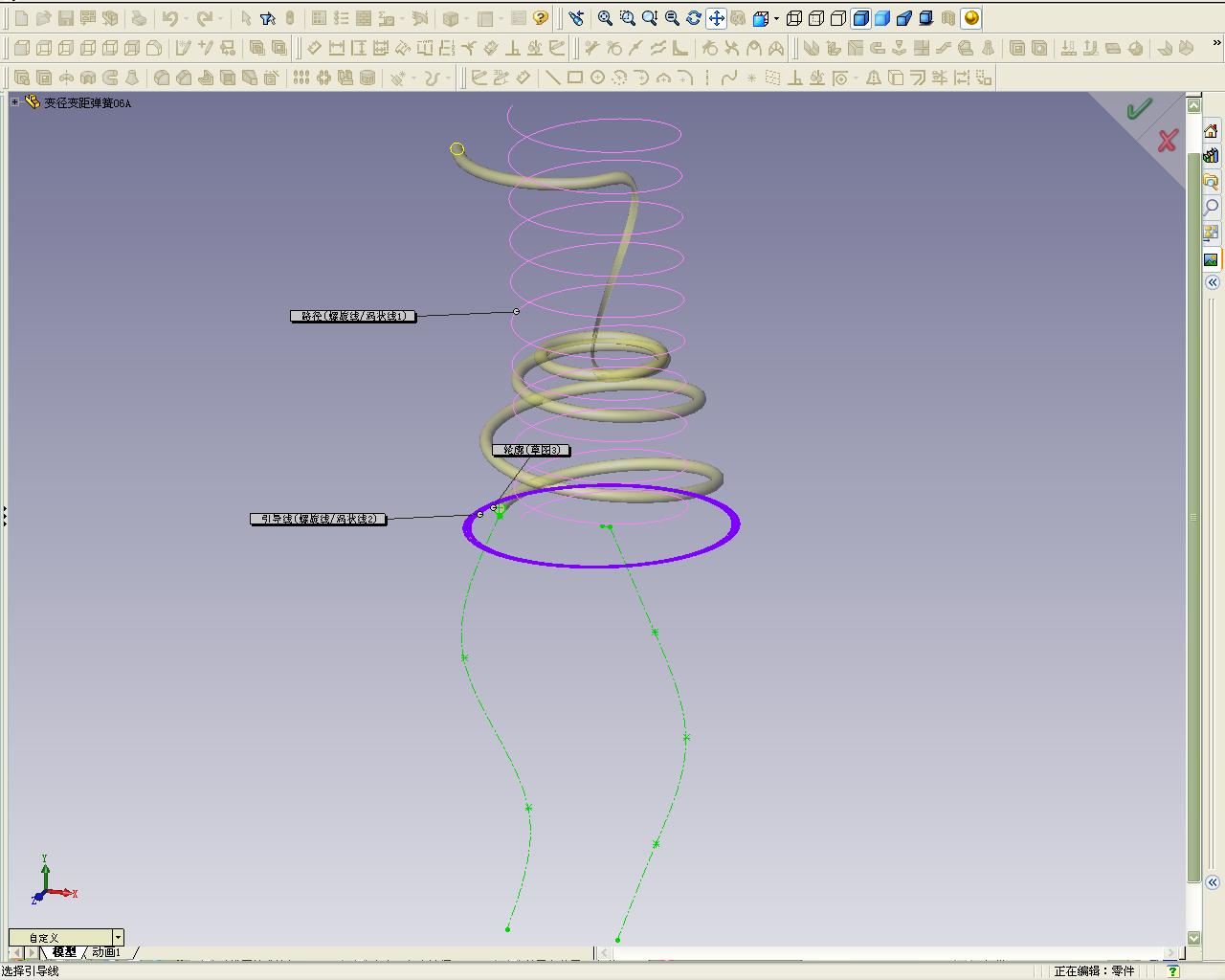Click the Previous View icon
The height and width of the screenshot is (980, 1225).
575,18
